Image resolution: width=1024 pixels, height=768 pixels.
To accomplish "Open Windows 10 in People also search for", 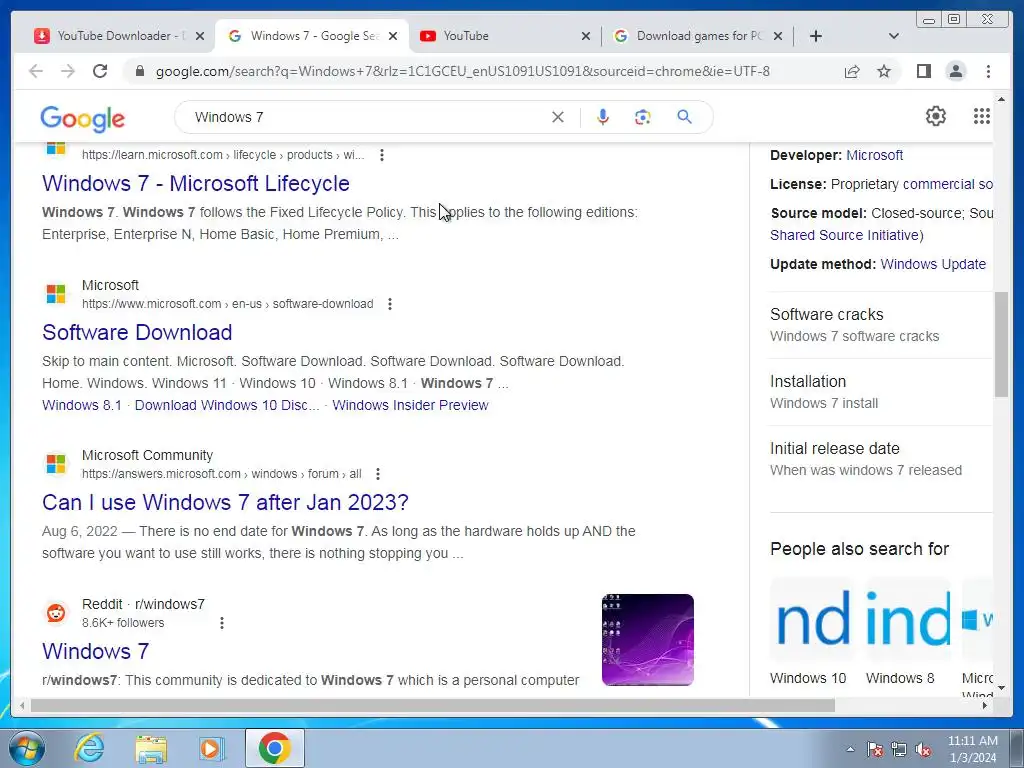I will pyautogui.click(x=812, y=631).
